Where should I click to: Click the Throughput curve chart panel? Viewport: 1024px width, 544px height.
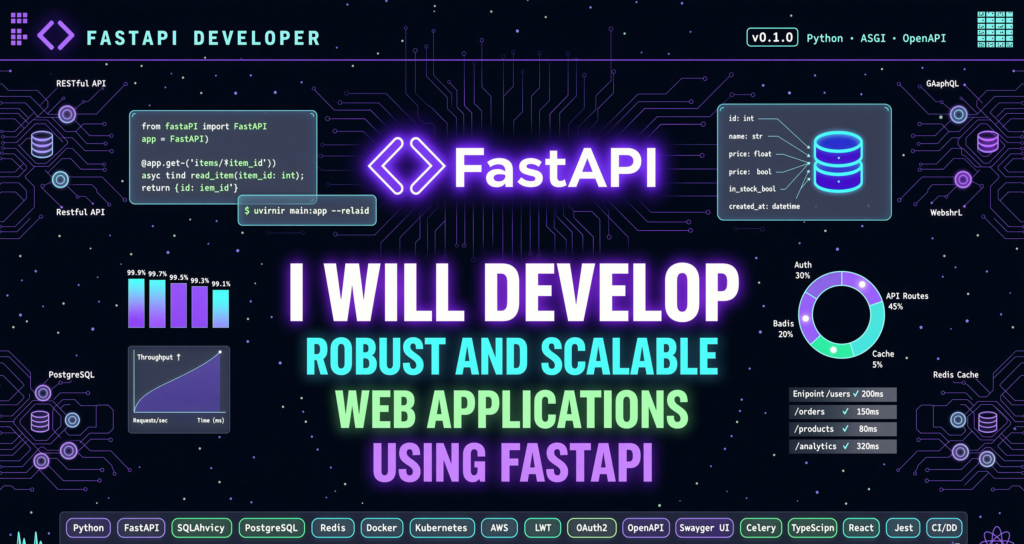pyautogui.click(x=178, y=389)
